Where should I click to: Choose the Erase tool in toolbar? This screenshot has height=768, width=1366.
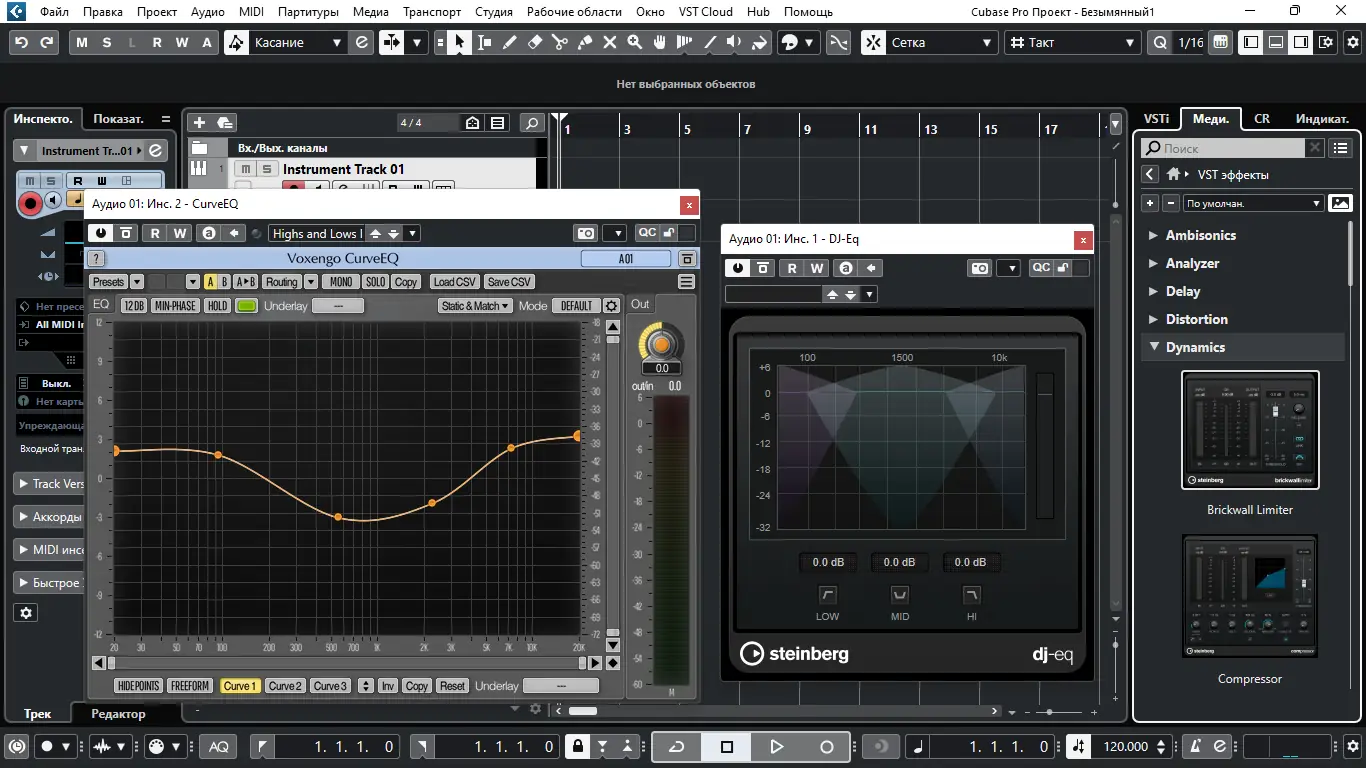pyautogui.click(x=534, y=43)
